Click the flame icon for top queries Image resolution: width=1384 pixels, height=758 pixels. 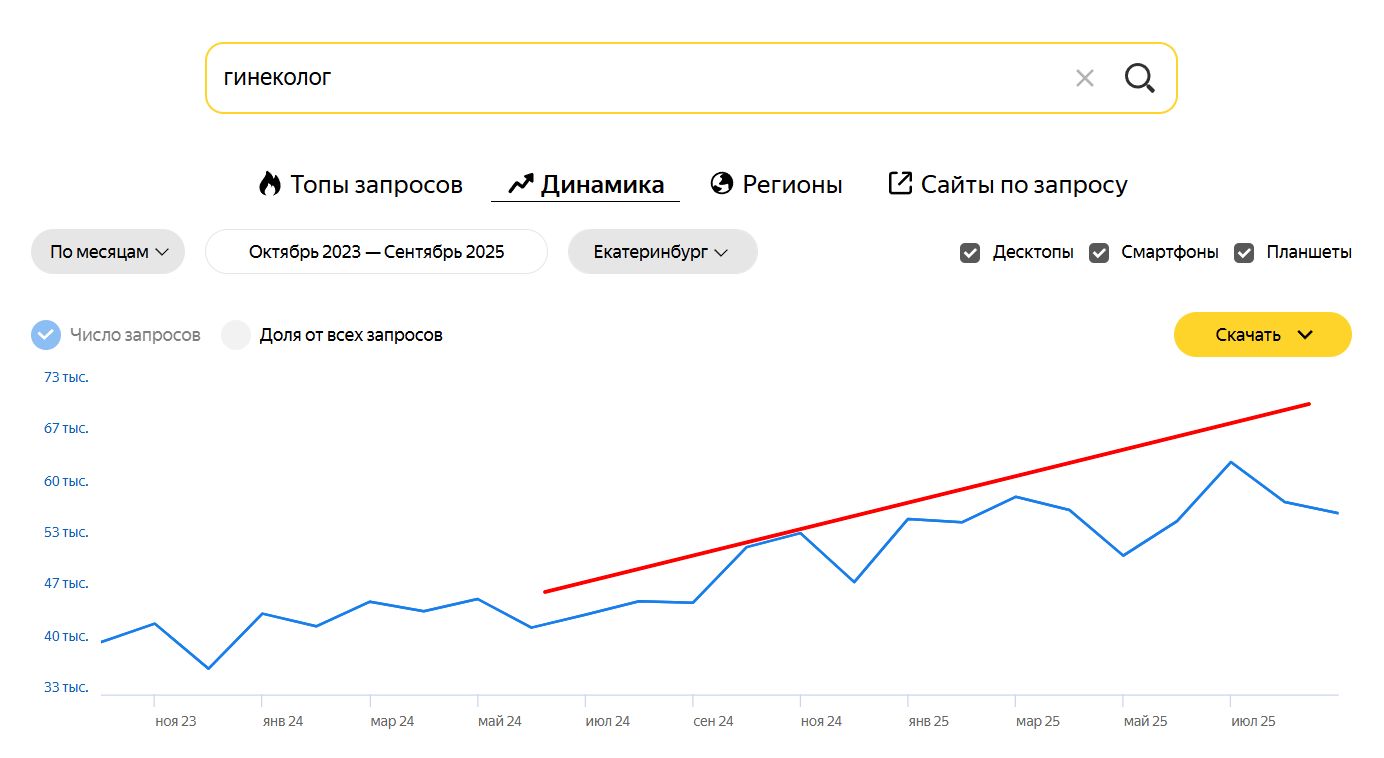[x=270, y=184]
